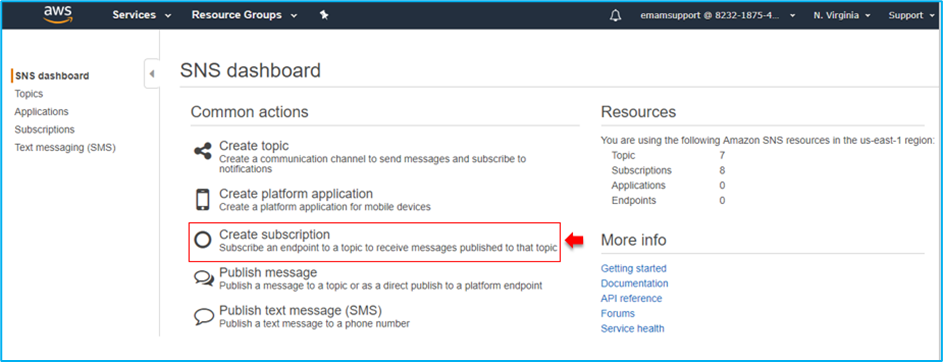Click Publish text message (SMS) link
This screenshot has width=943, height=362.
pyautogui.click(x=300, y=311)
